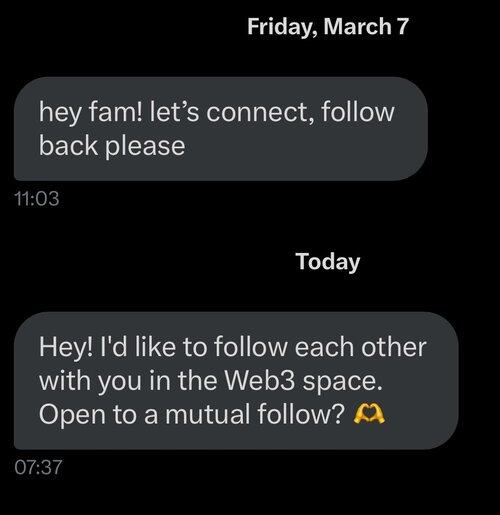
Task: Click the 11:03 message timestamp
Action: point(37,199)
